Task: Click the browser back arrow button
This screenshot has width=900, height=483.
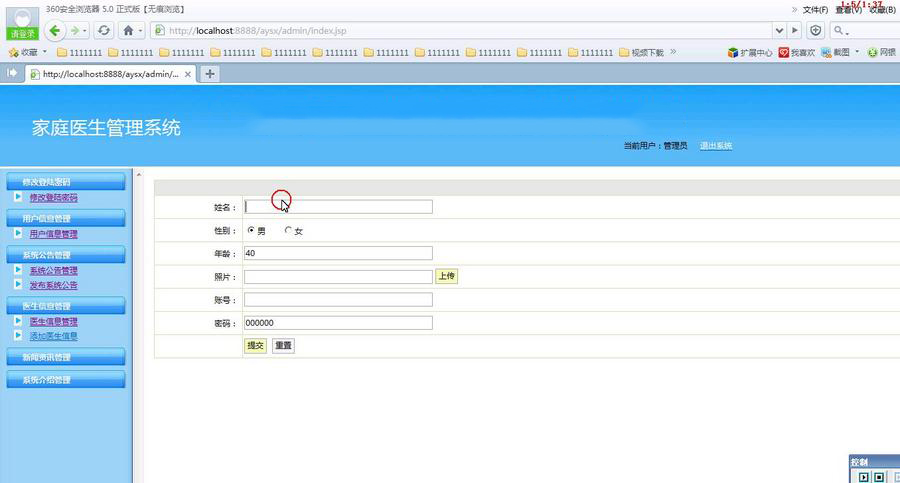Action: 55,31
